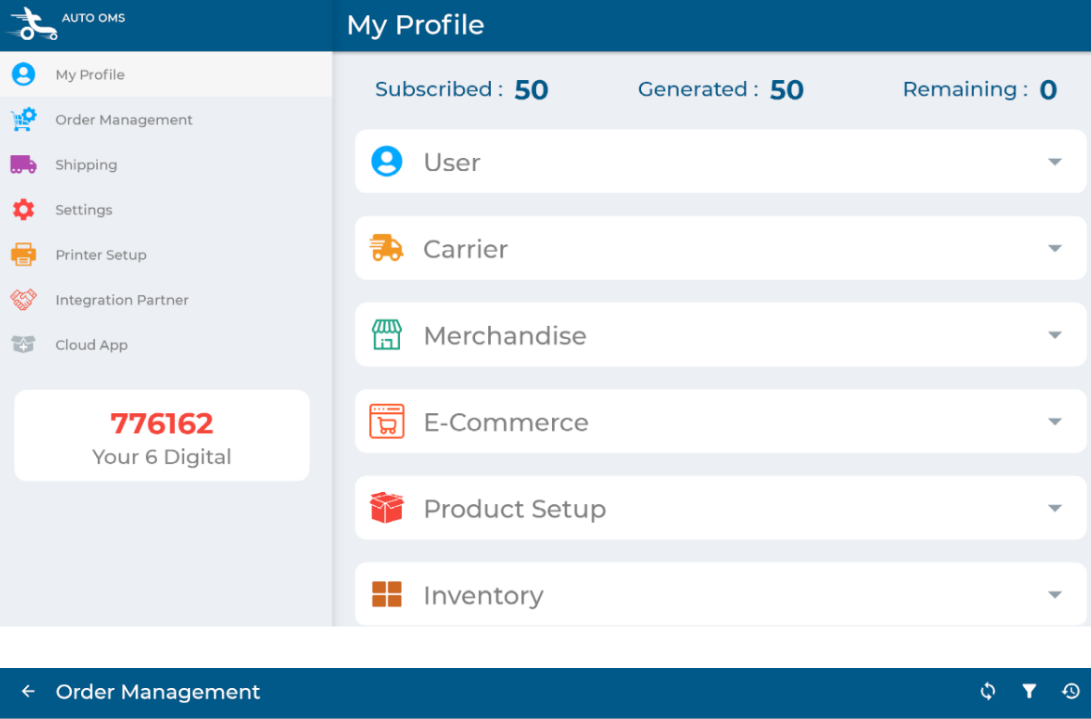Click the back arrow in bottom bar
1091x719 pixels.
[x=28, y=691]
